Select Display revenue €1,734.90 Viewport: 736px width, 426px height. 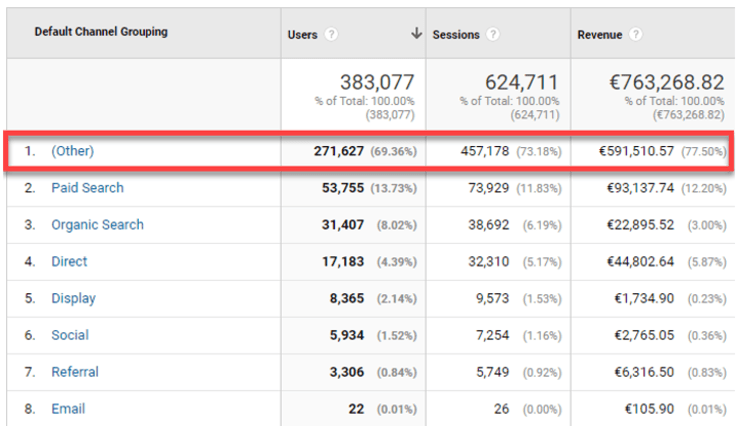644,298
